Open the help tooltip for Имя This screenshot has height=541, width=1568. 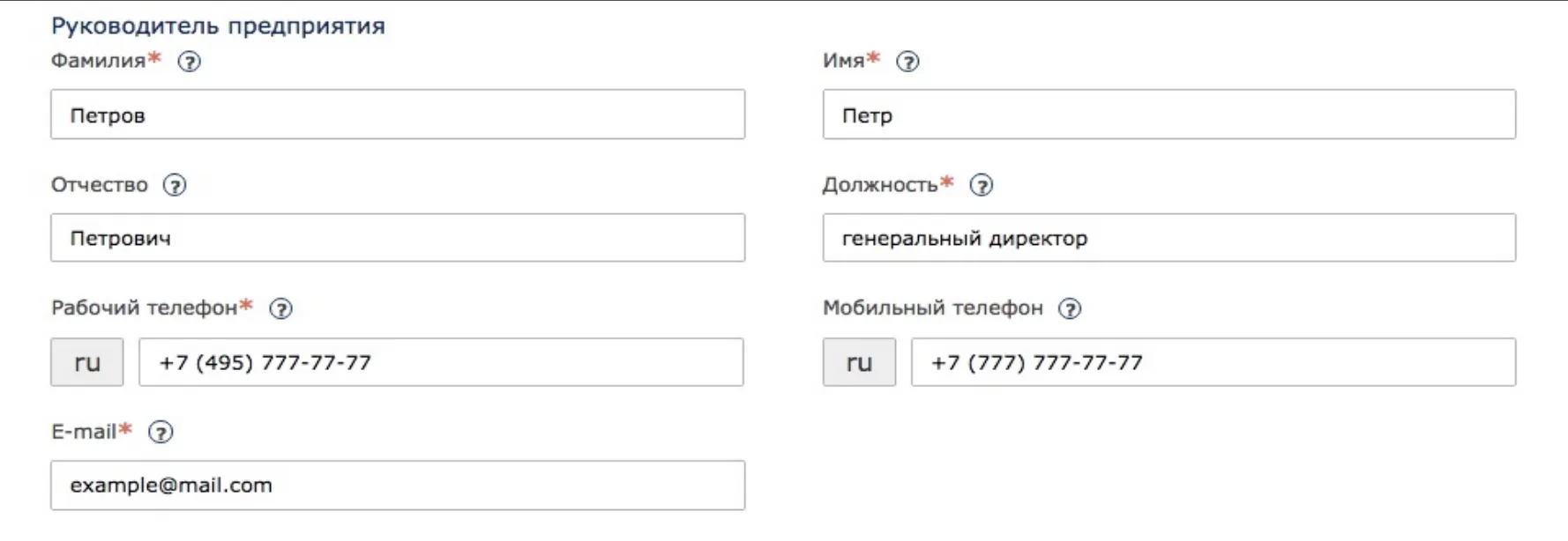tap(907, 62)
